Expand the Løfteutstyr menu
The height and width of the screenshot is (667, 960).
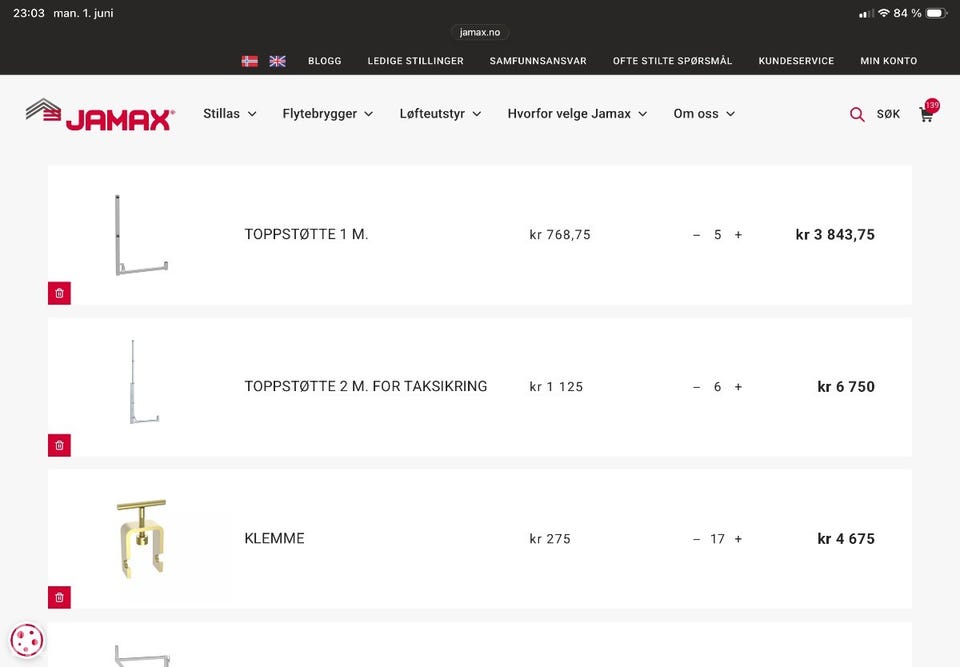pyautogui.click(x=440, y=114)
